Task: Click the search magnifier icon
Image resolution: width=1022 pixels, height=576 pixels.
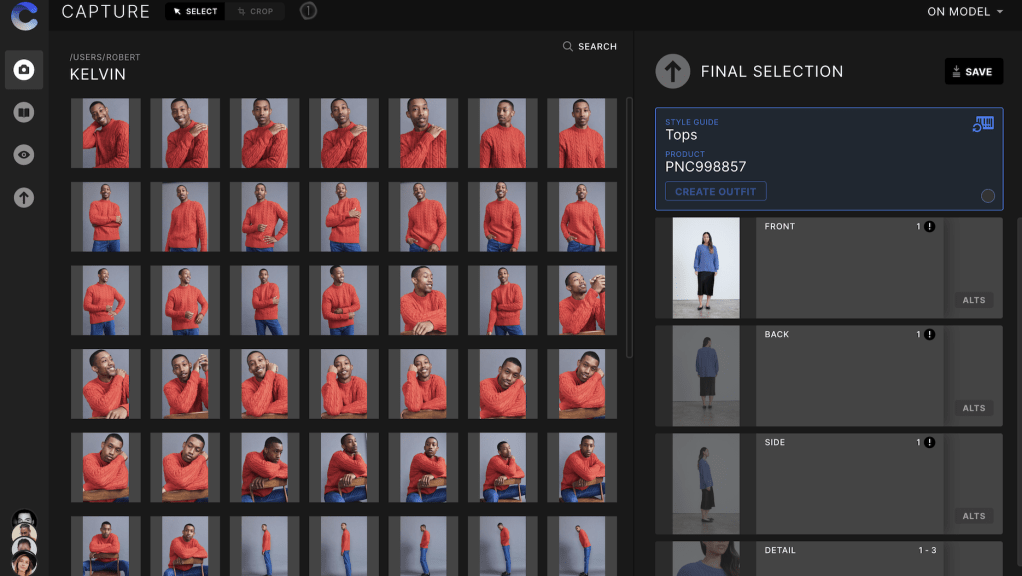Action: [568, 46]
